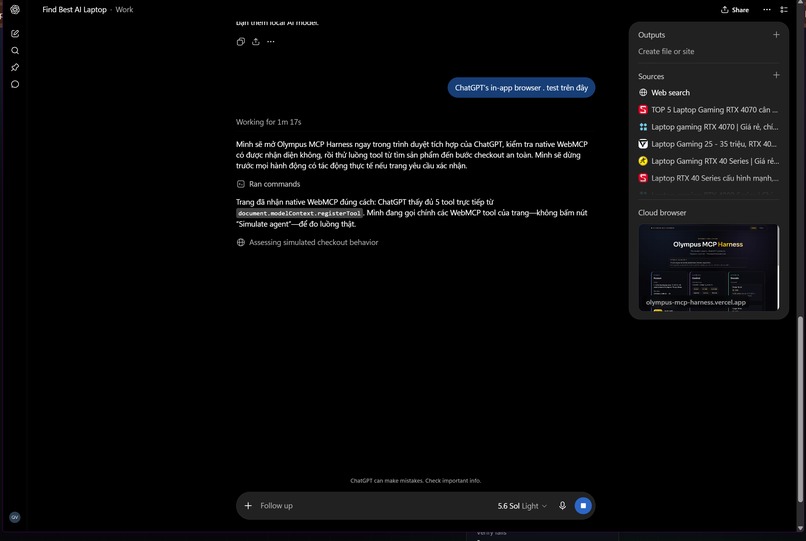Open the 5.6 Sol Light model dropdown
Screen dimensions: 806x541
(522, 506)
